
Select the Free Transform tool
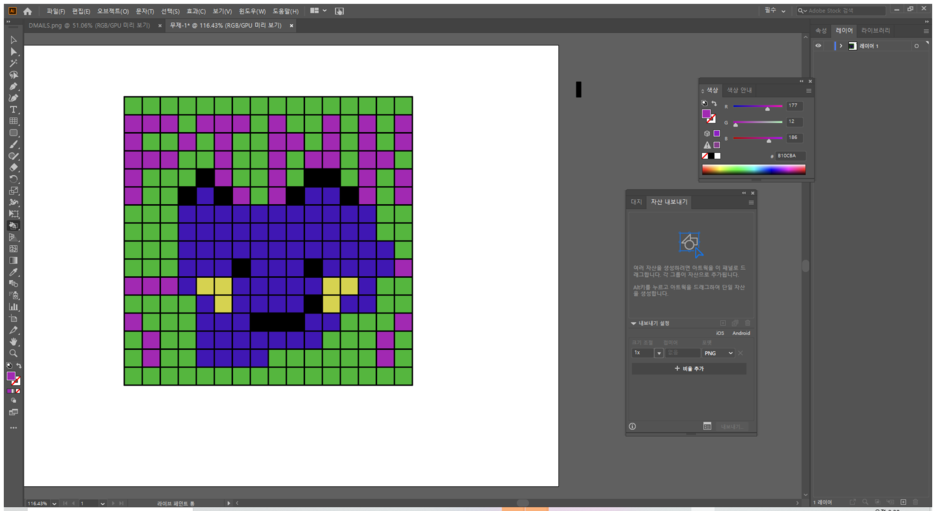pos(13,214)
